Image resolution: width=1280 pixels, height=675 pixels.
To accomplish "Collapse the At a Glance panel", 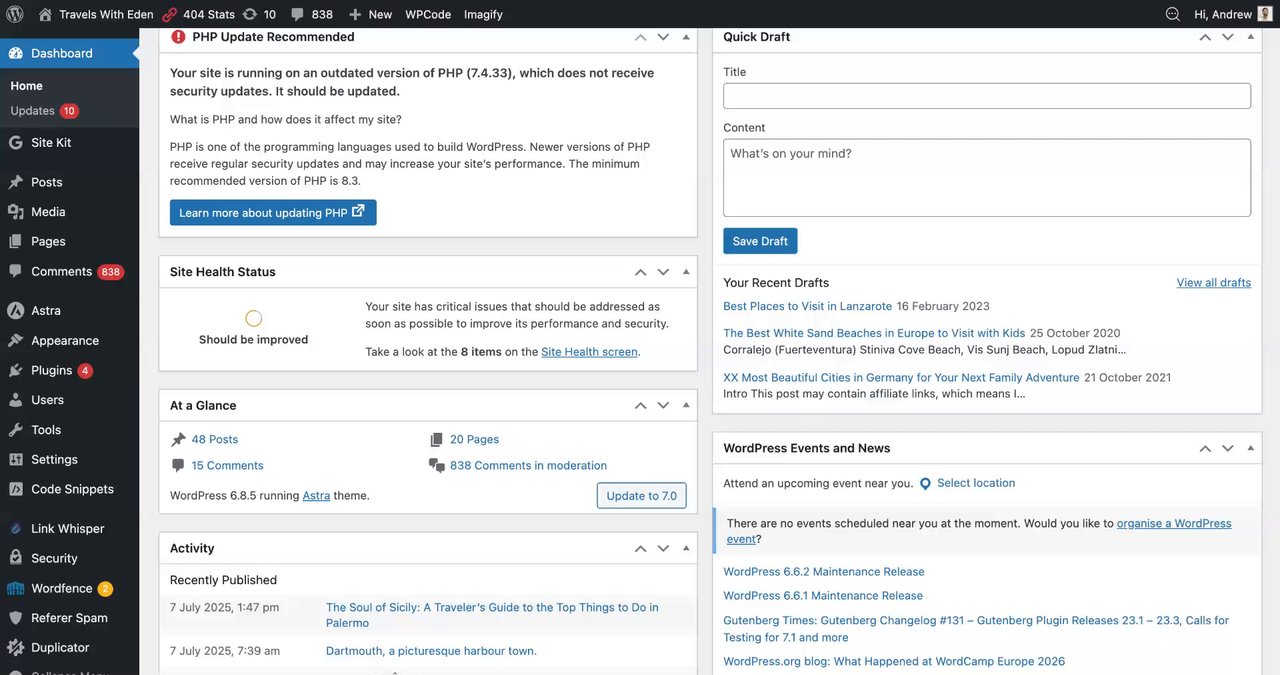I will click(x=686, y=405).
